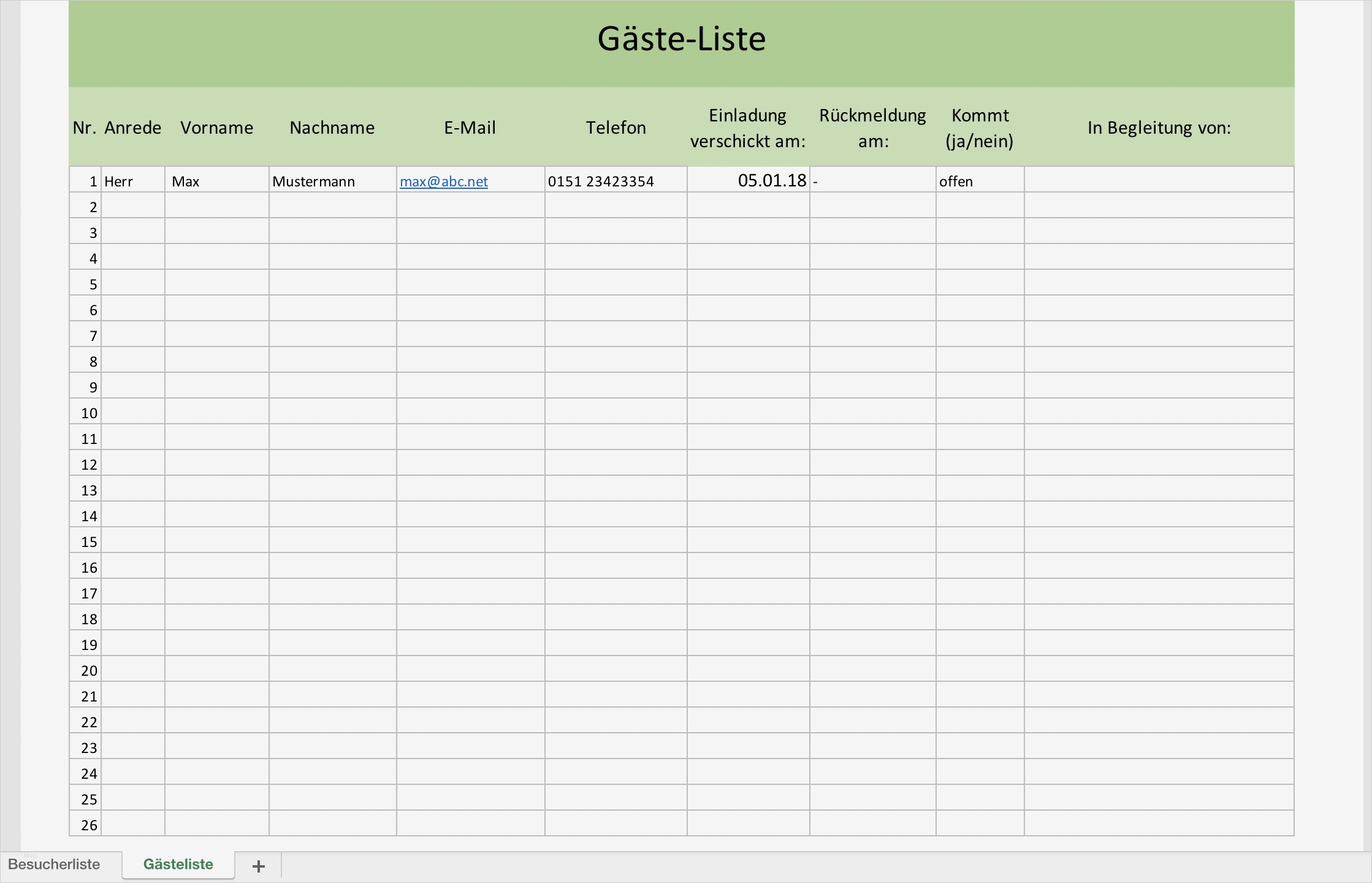Select the 'Einladung verschickt am:' header
This screenshot has width=1372, height=883.
pyautogui.click(x=748, y=128)
